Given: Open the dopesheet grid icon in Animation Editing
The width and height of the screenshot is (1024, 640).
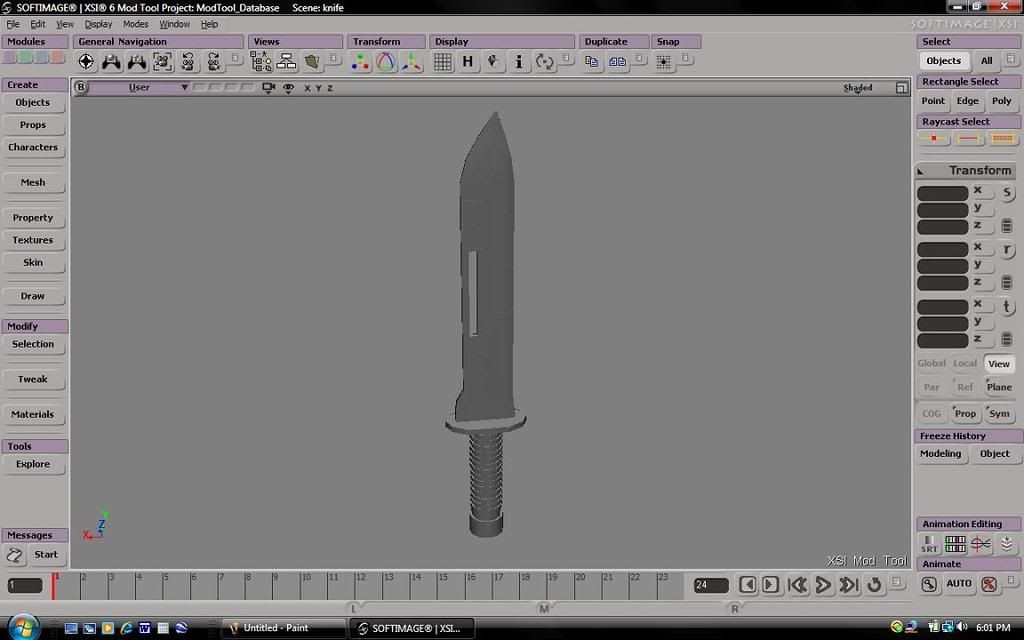Looking at the screenshot, I should [x=955, y=544].
